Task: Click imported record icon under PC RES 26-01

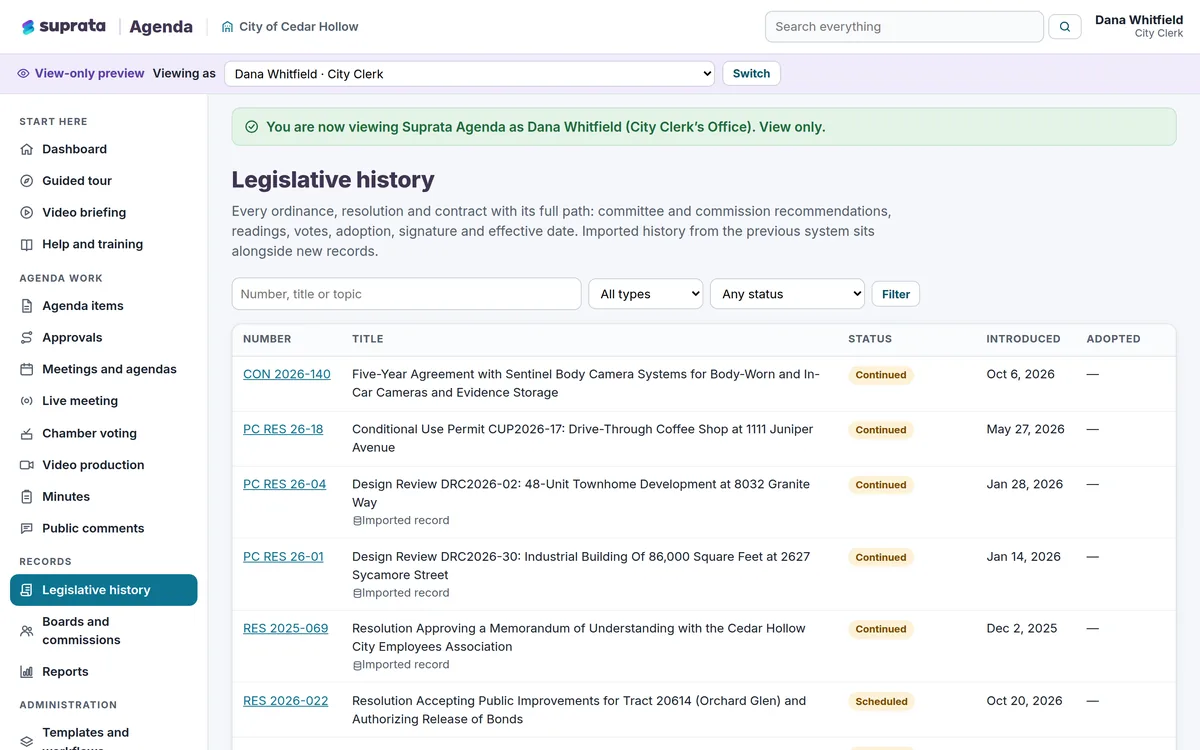Action: tap(357, 593)
